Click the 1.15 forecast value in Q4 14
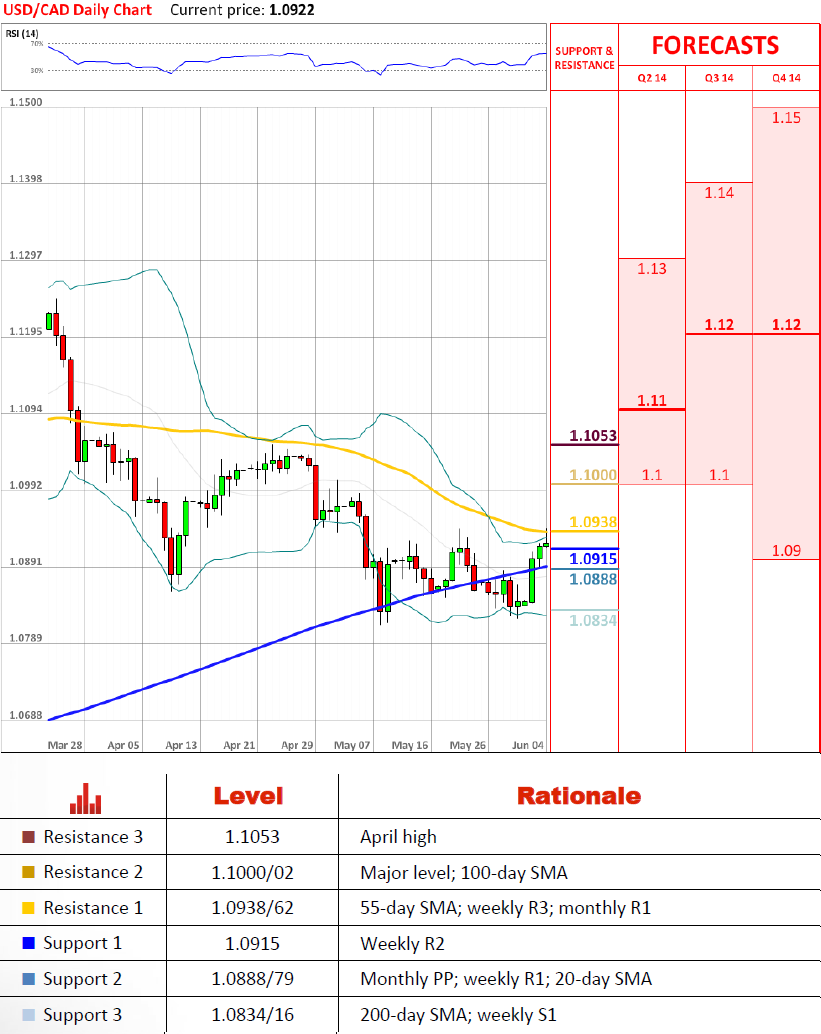The image size is (821, 1034). tap(786, 118)
